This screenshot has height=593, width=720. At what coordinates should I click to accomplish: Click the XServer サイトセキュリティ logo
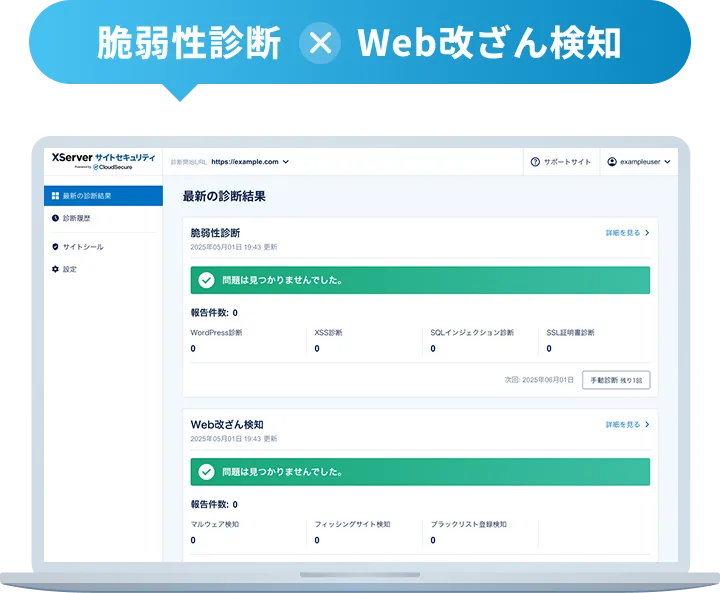click(103, 160)
